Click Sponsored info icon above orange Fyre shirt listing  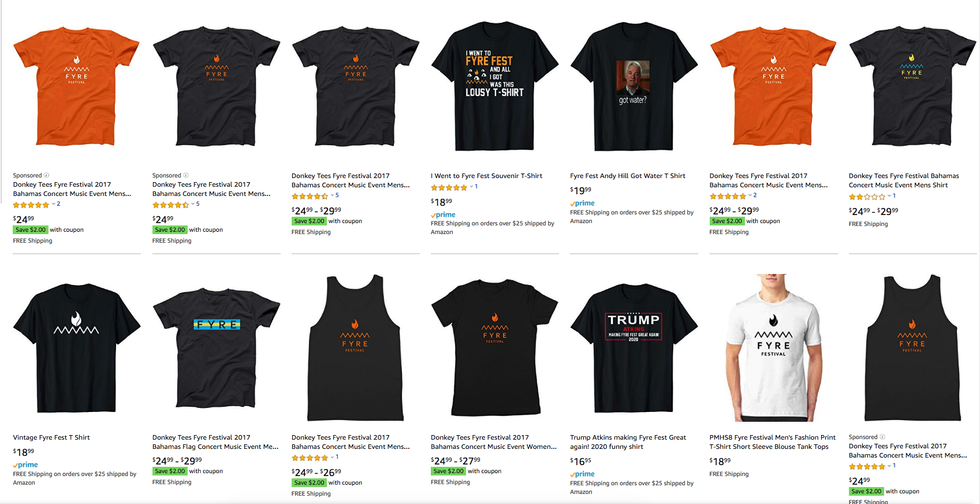pos(46,176)
